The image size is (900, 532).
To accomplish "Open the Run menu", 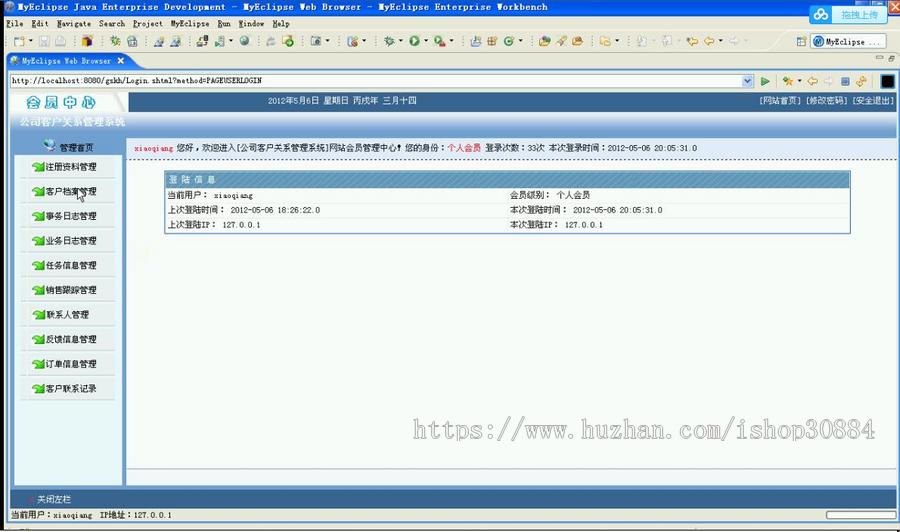I will [224, 24].
